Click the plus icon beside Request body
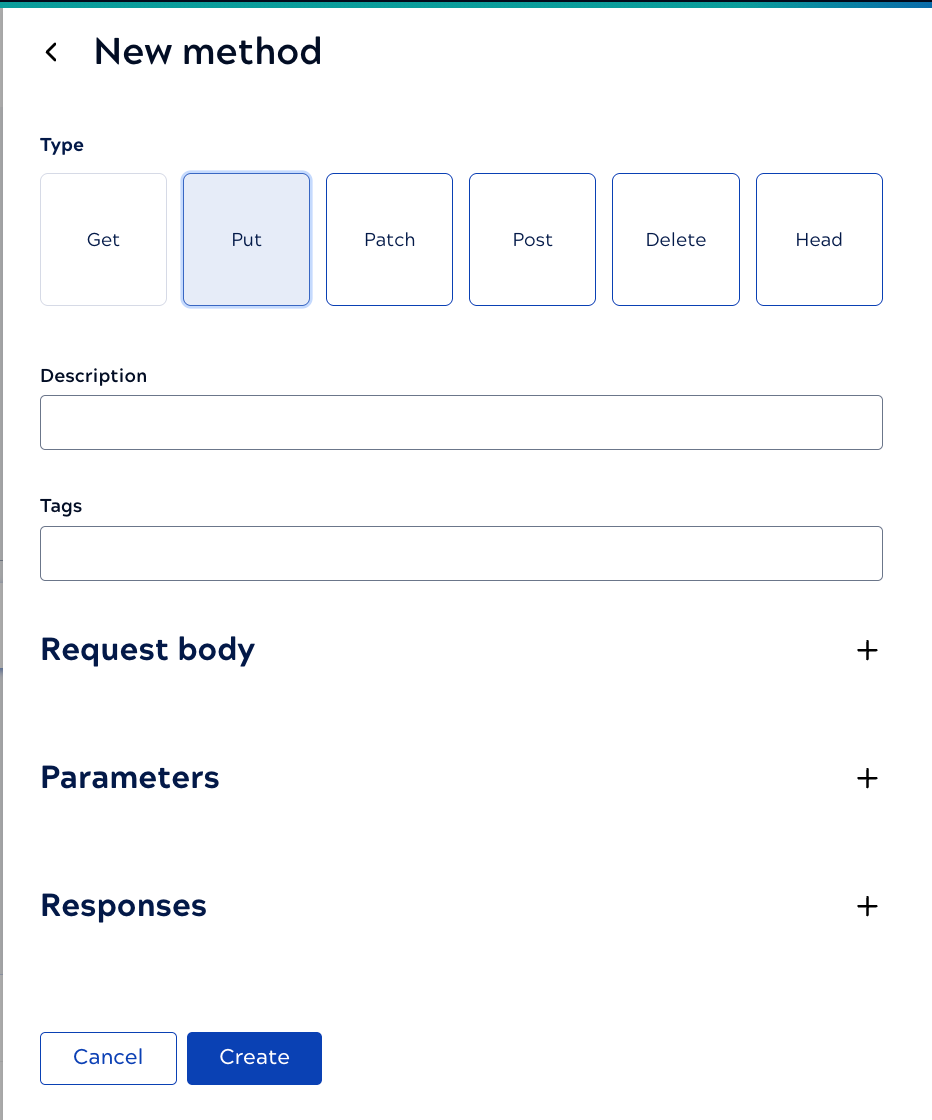932x1120 pixels. [x=867, y=650]
